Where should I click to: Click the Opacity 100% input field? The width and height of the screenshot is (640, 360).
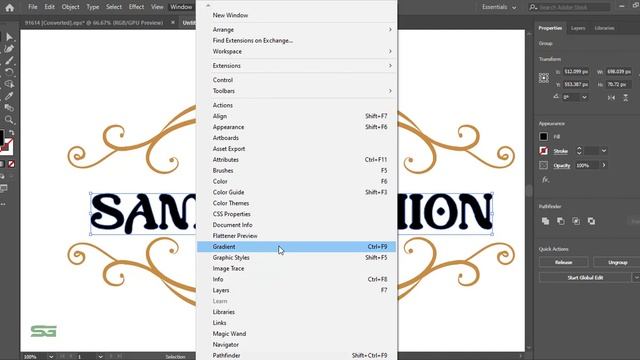587,165
